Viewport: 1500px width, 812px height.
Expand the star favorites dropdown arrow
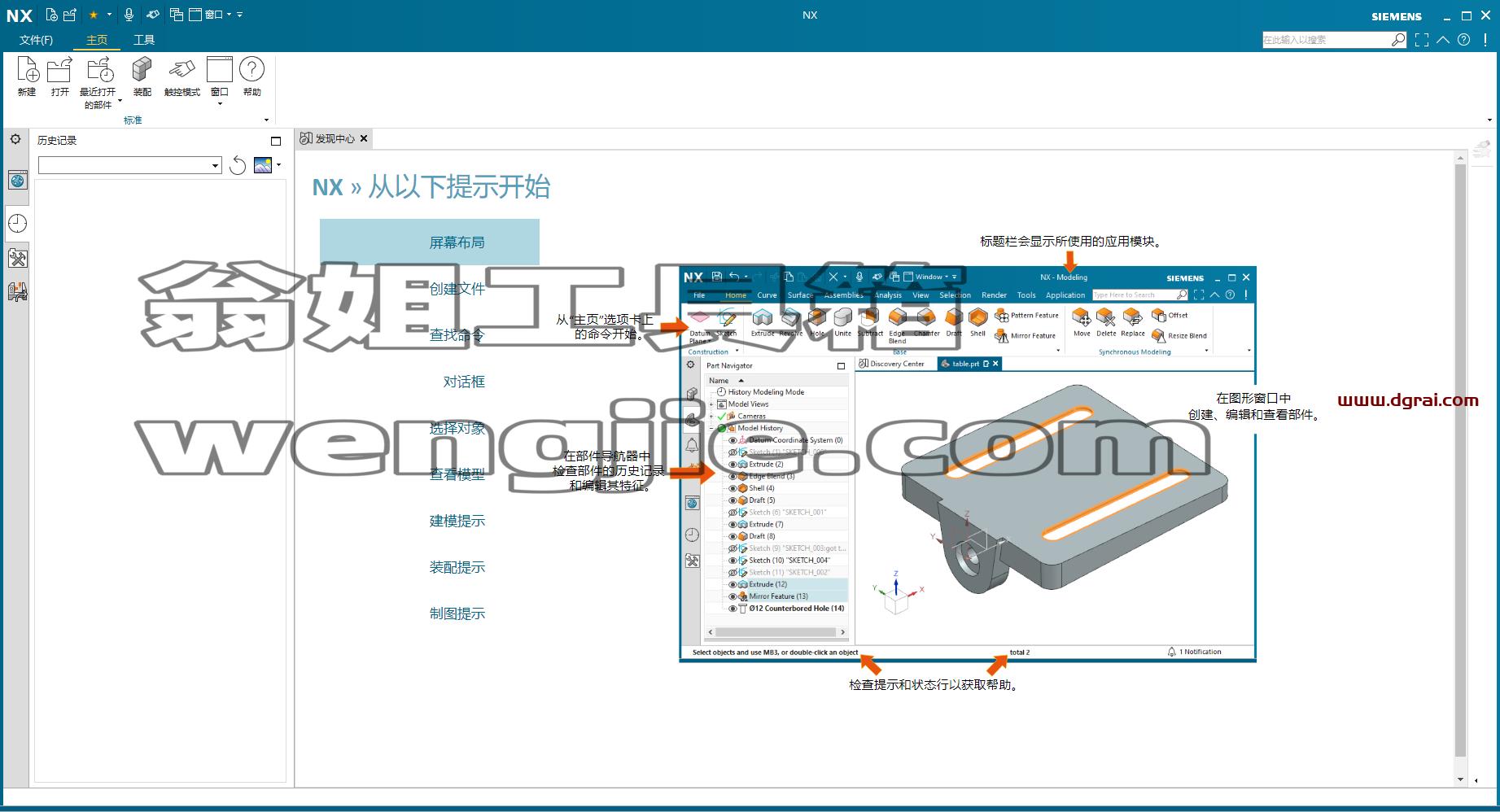pyautogui.click(x=109, y=15)
